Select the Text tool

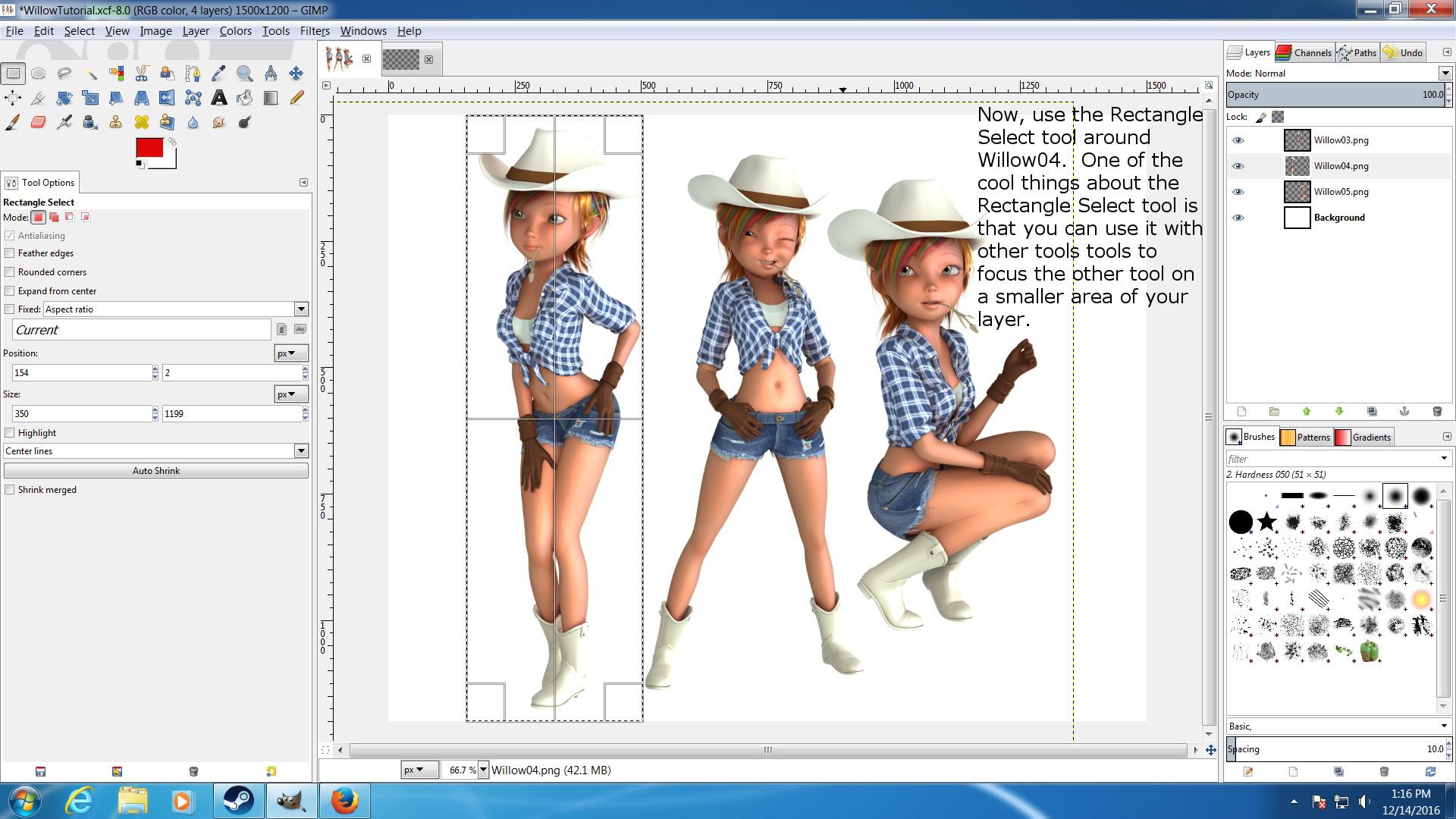click(218, 98)
